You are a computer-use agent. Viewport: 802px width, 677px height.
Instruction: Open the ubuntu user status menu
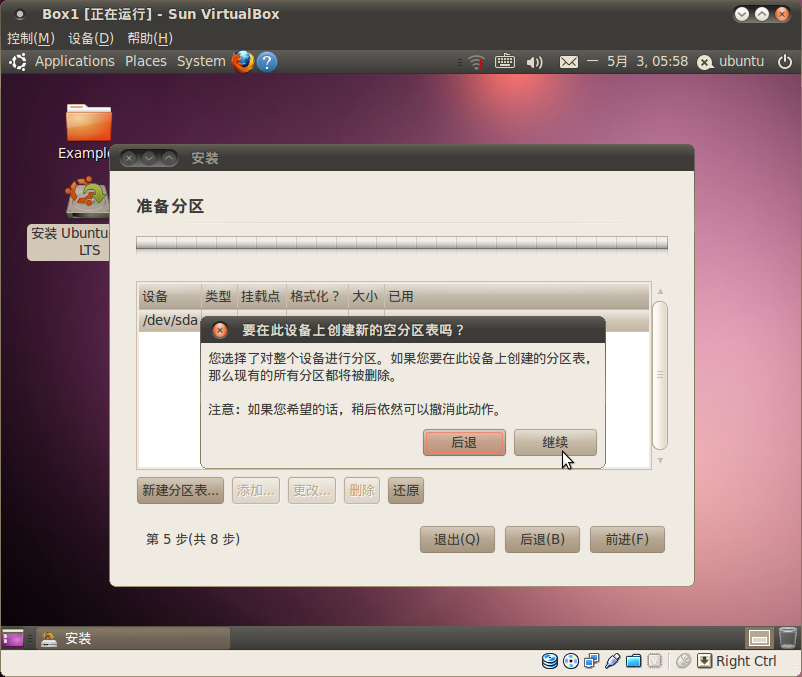(x=731, y=62)
